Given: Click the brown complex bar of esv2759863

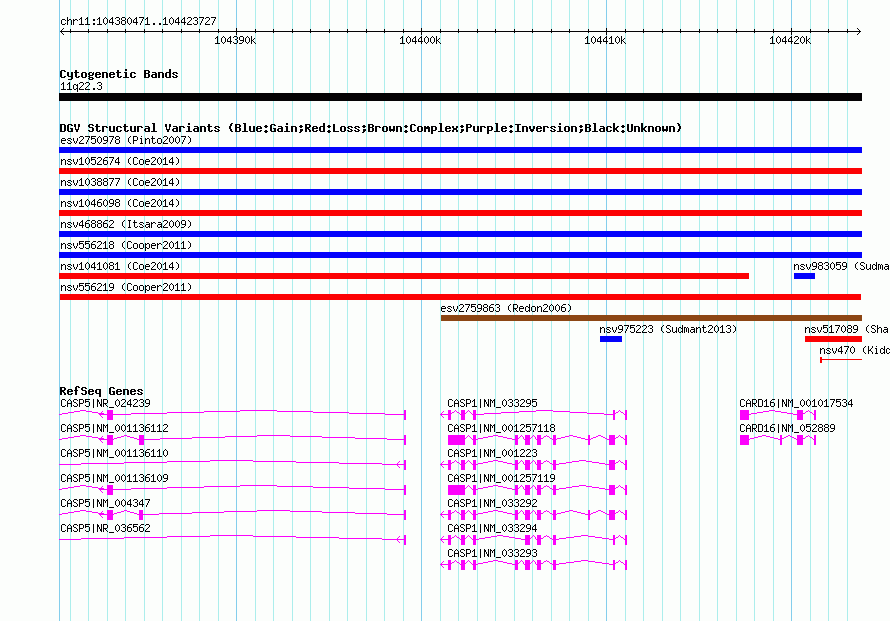Looking at the screenshot, I should [651, 318].
